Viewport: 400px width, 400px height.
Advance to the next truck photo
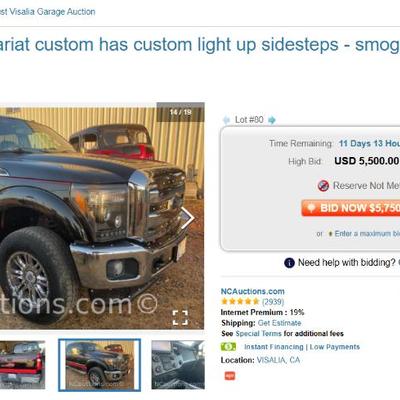(x=187, y=218)
